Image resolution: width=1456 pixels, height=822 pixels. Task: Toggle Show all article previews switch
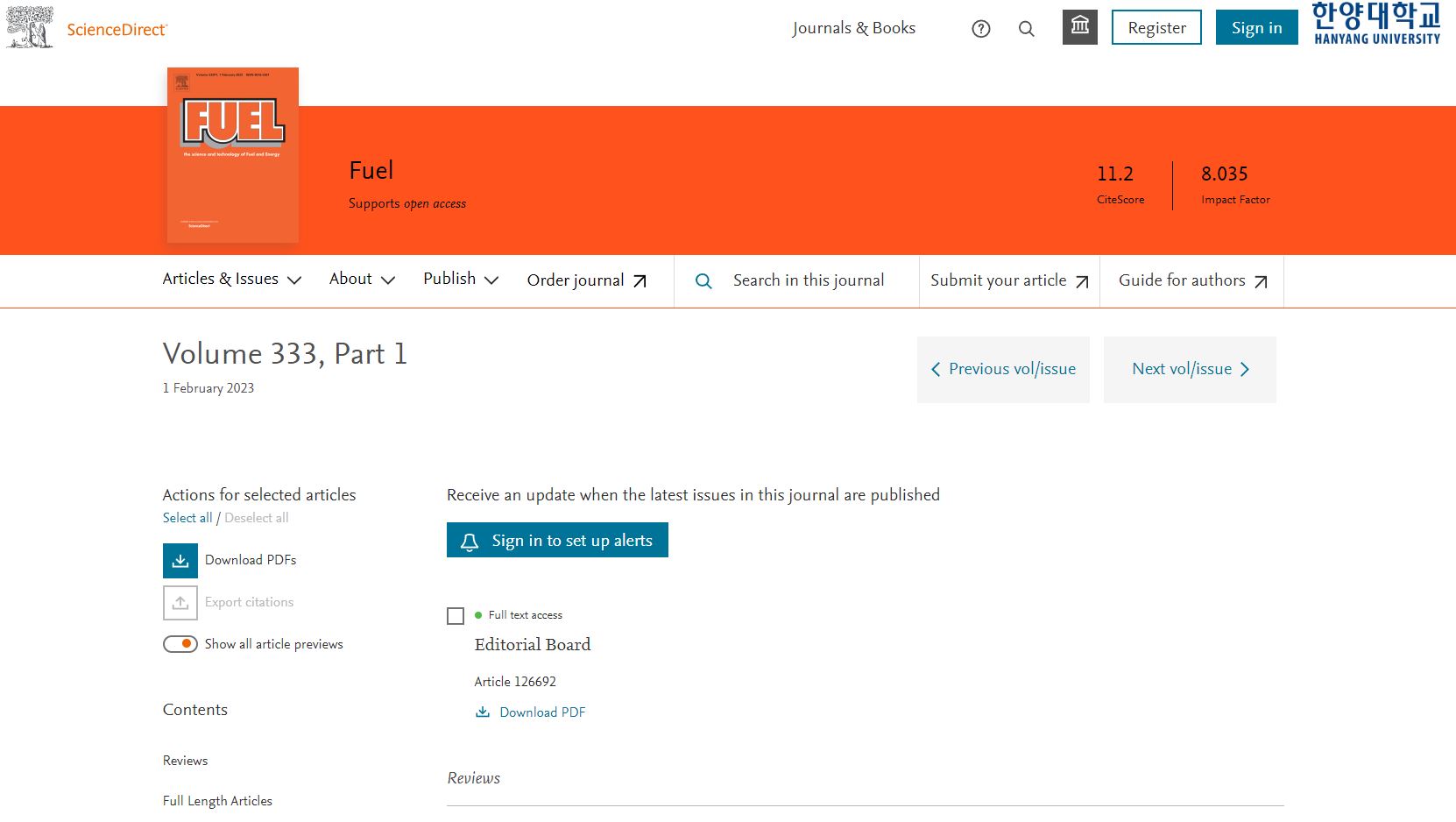click(x=180, y=644)
